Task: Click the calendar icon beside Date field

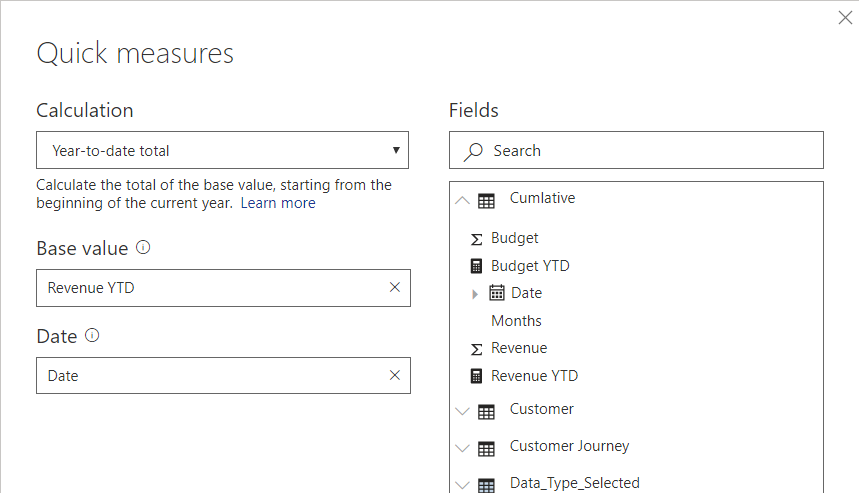Action: pos(497,293)
